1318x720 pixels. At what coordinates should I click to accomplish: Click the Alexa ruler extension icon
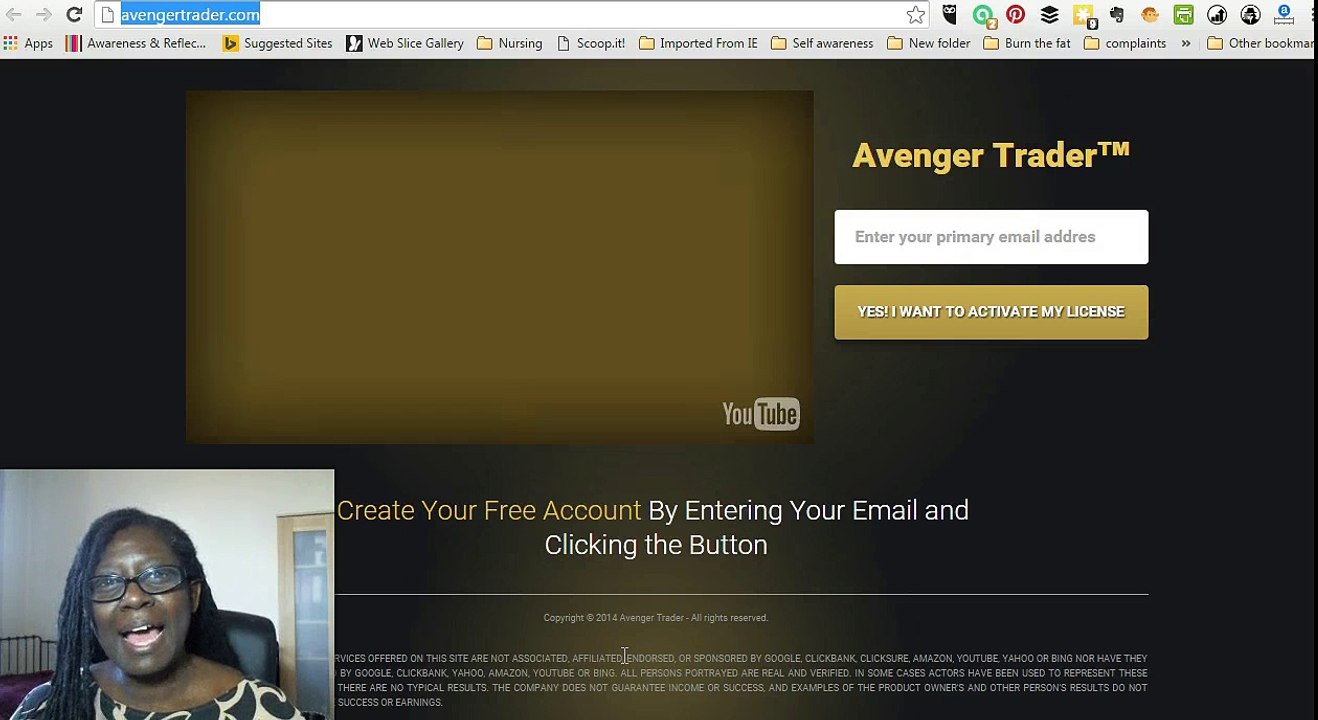[1283, 14]
